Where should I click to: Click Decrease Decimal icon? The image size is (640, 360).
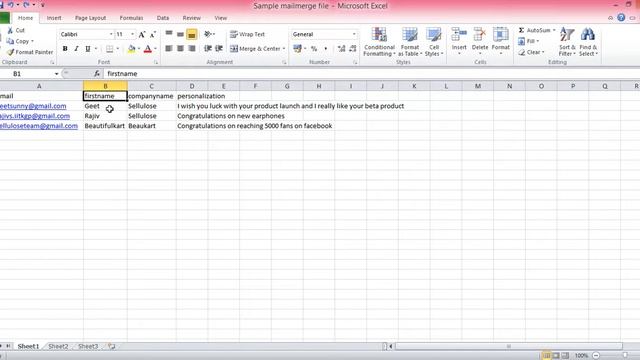click(353, 49)
